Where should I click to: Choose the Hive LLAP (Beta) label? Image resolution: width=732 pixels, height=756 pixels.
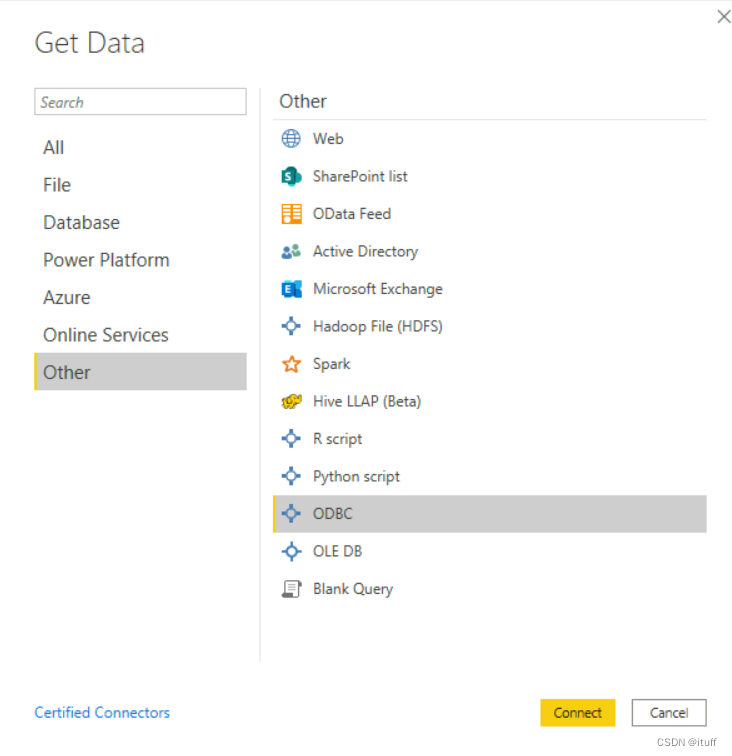pyautogui.click(x=367, y=401)
